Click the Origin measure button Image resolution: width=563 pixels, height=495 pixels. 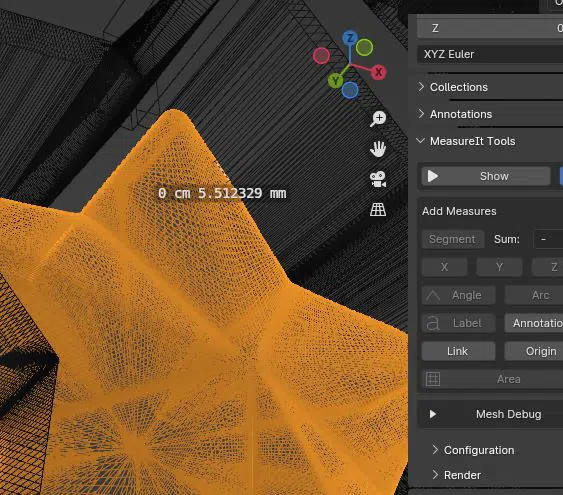534,351
